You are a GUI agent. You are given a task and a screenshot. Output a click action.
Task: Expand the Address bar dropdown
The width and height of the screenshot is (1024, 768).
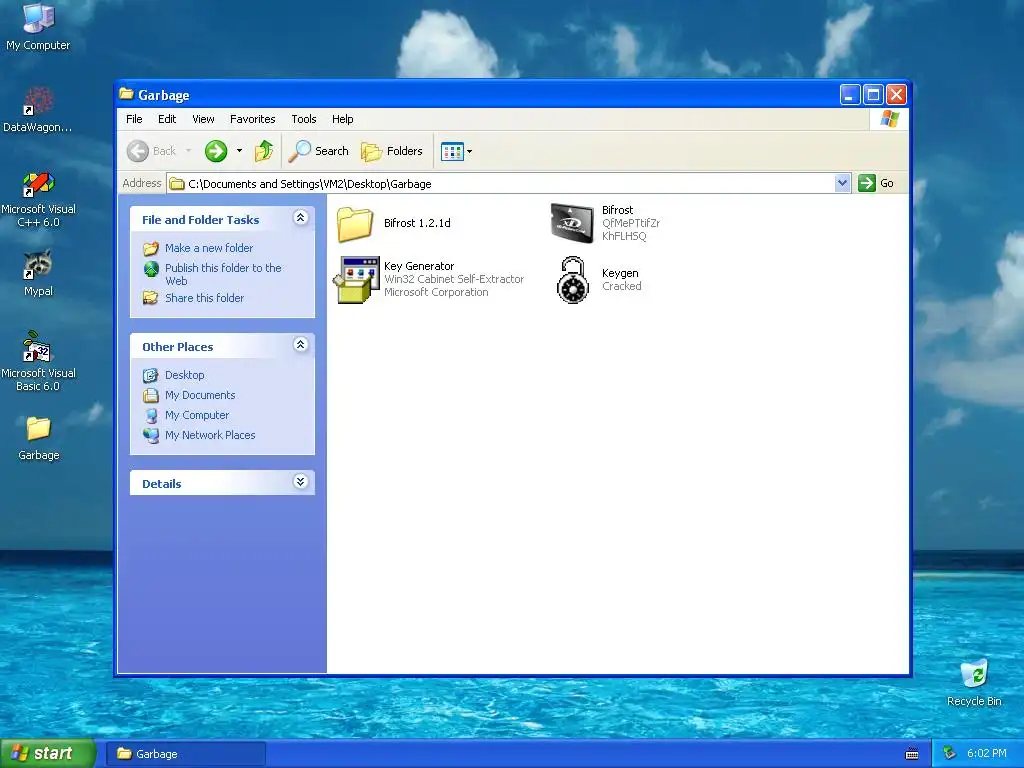842,184
